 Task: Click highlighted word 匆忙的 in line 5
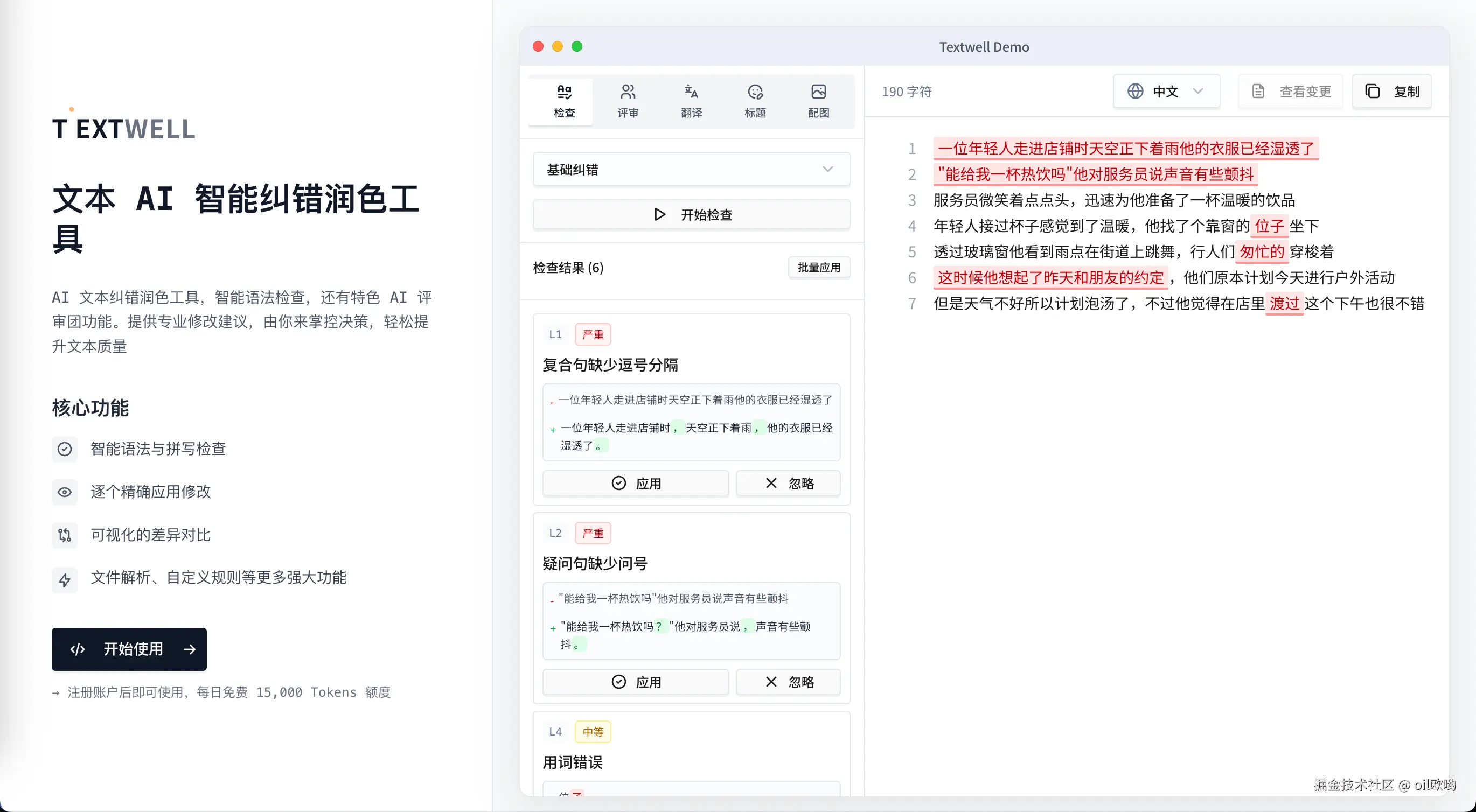1261,252
